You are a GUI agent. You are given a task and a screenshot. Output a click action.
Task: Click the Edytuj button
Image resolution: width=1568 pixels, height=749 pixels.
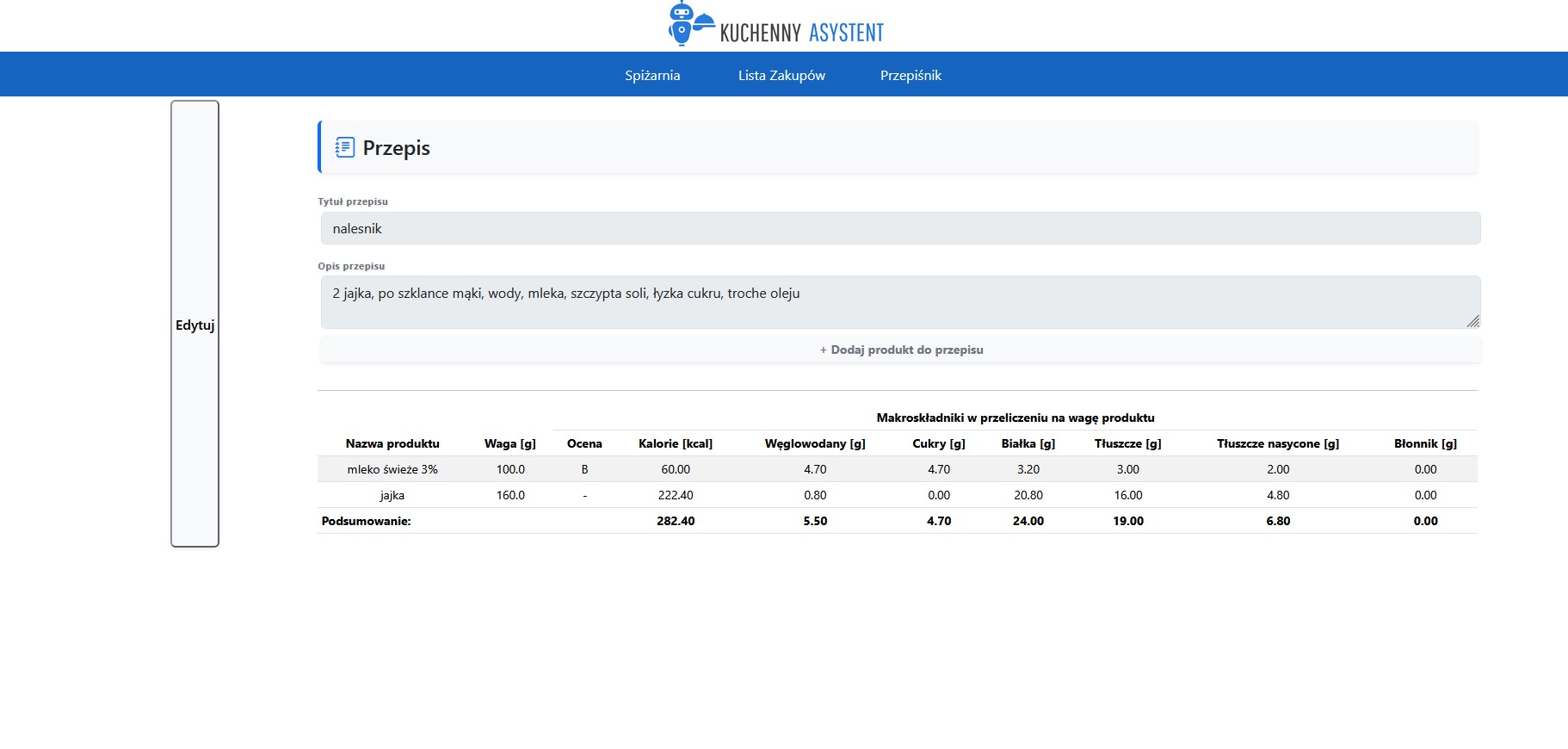[x=194, y=324]
